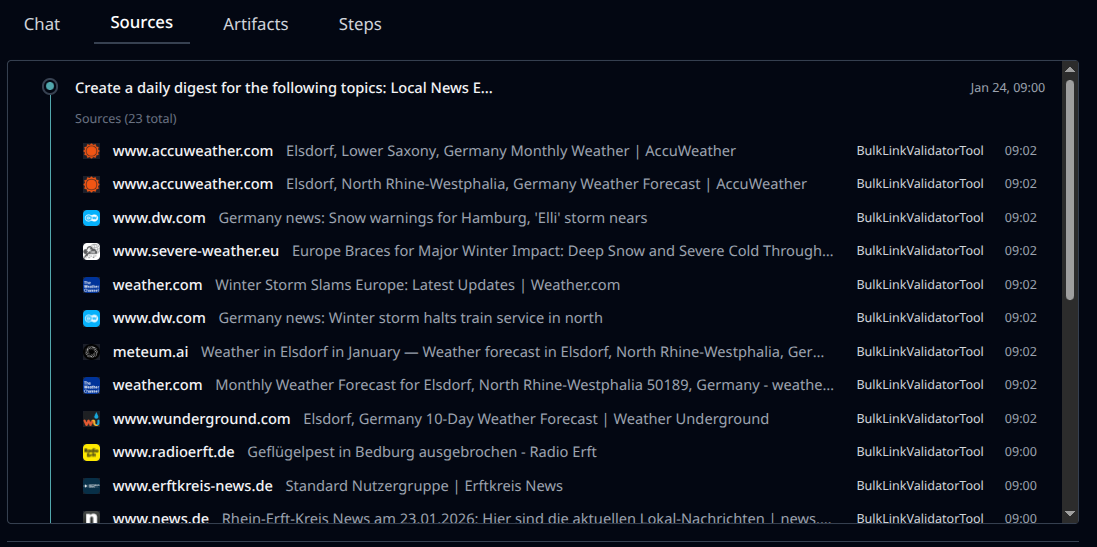Click the timeline node beside the daily digest title

[x=50, y=87]
